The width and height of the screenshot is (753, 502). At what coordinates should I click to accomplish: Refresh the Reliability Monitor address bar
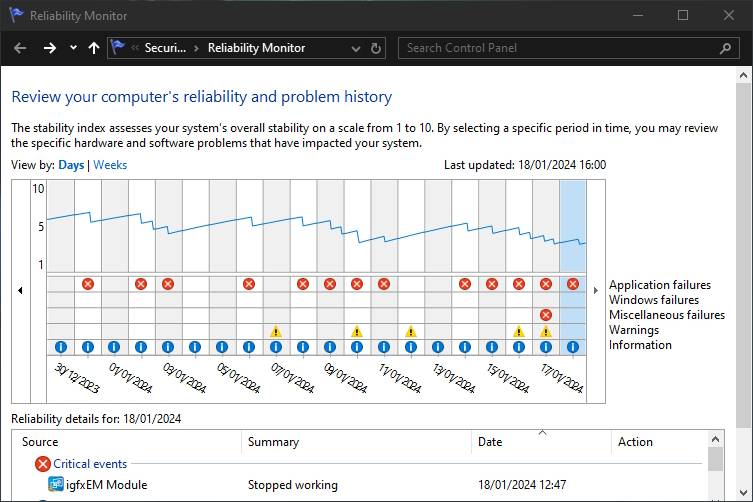(376, 48)
